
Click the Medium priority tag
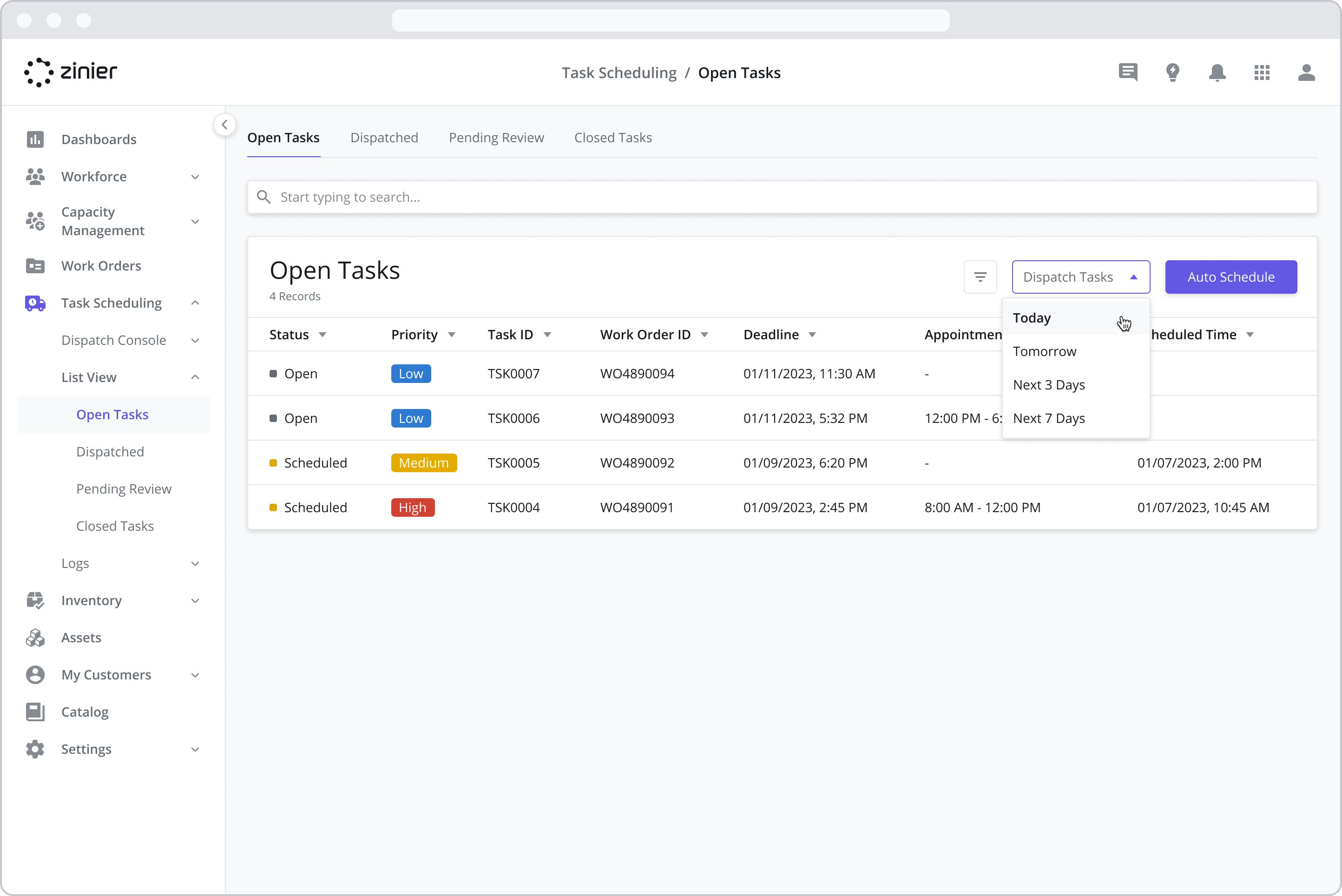tap(424, 463)
